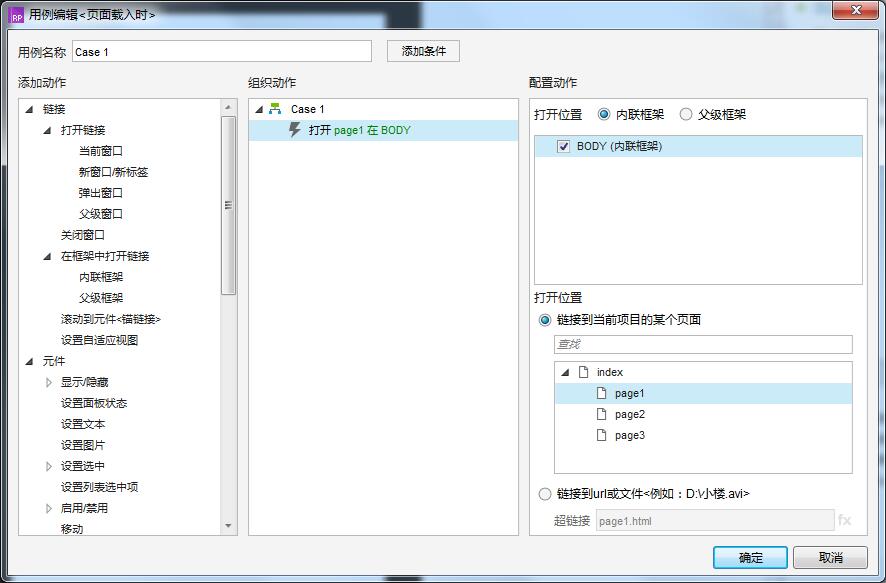This screenshot has width=886, height=583.
Task: Select the 滚动到元件<锚链接> action
Action: pyautogui.click(x=111, y=319)
